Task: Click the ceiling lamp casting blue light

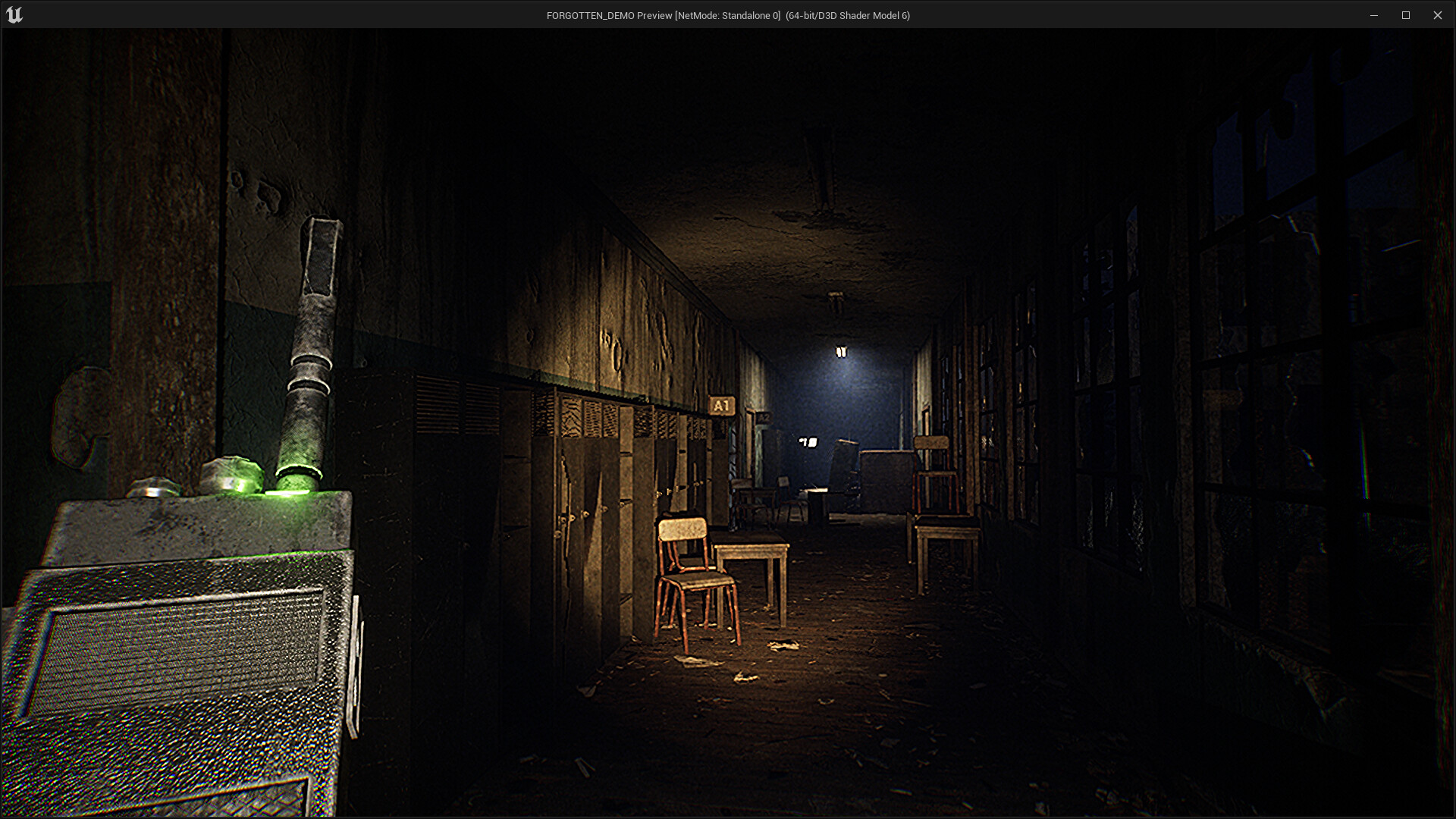Action: coord(842,350)
